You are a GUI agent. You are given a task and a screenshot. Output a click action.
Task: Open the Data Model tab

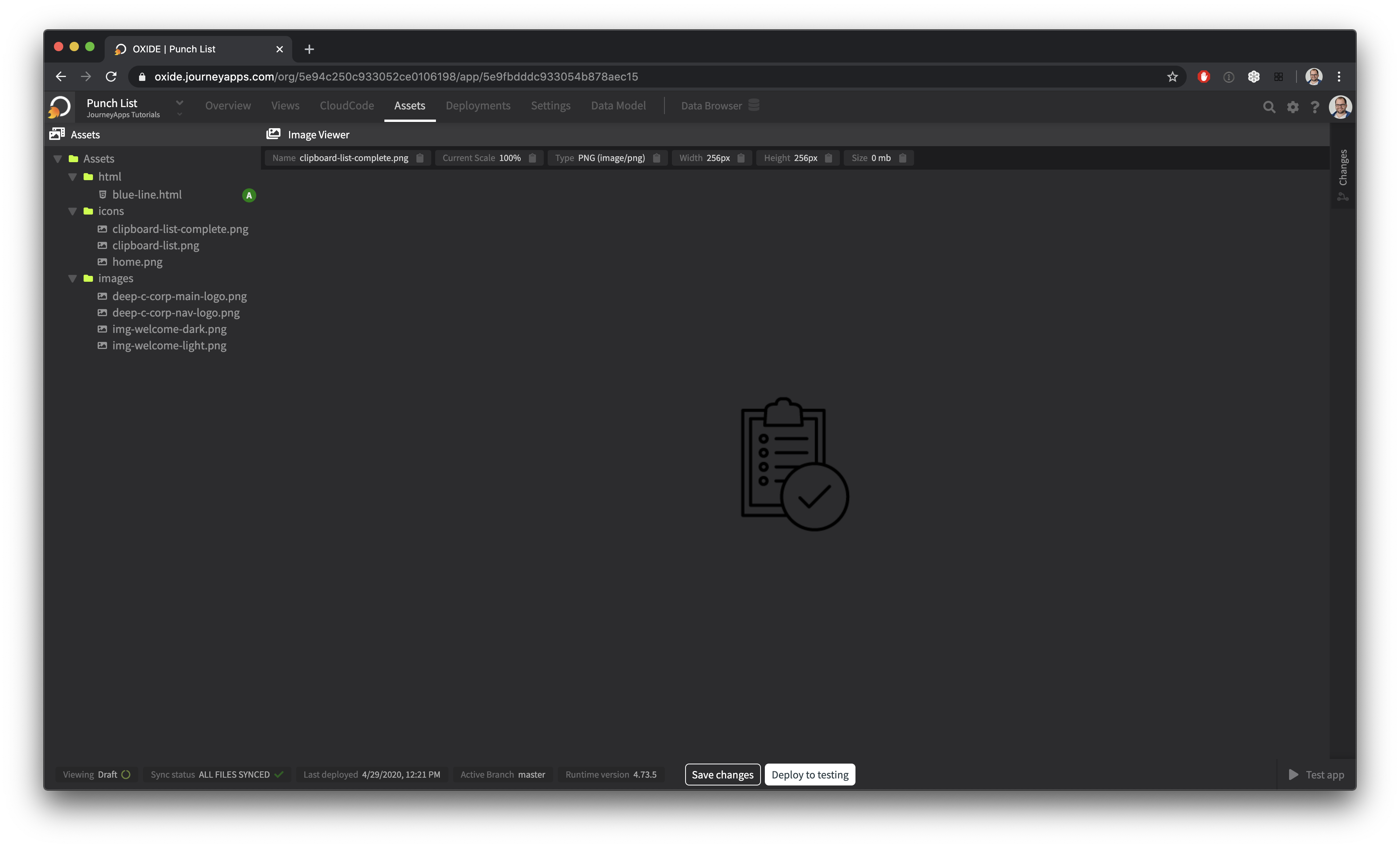pos(618,105)
